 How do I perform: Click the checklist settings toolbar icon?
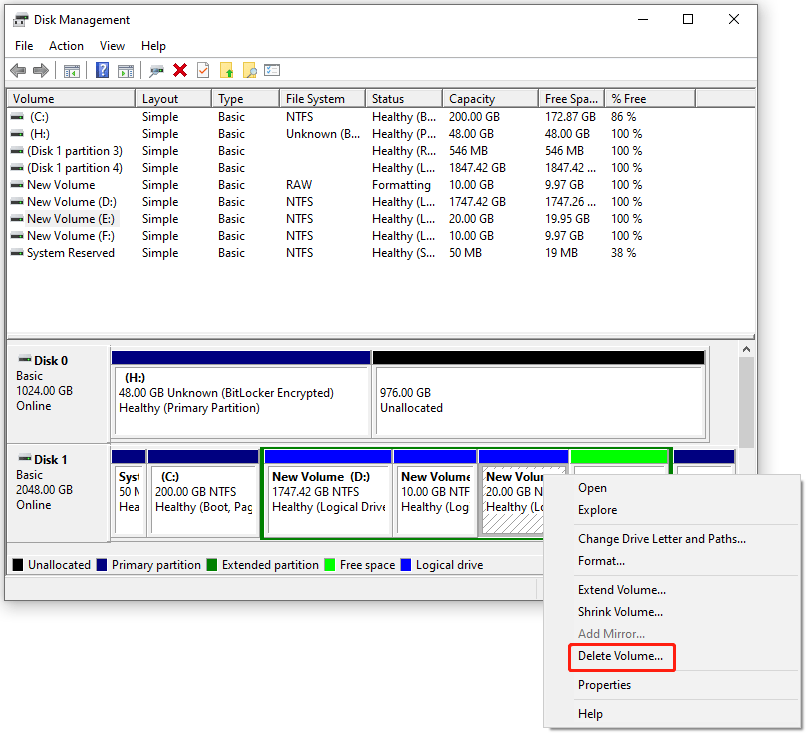click(272, 70)
